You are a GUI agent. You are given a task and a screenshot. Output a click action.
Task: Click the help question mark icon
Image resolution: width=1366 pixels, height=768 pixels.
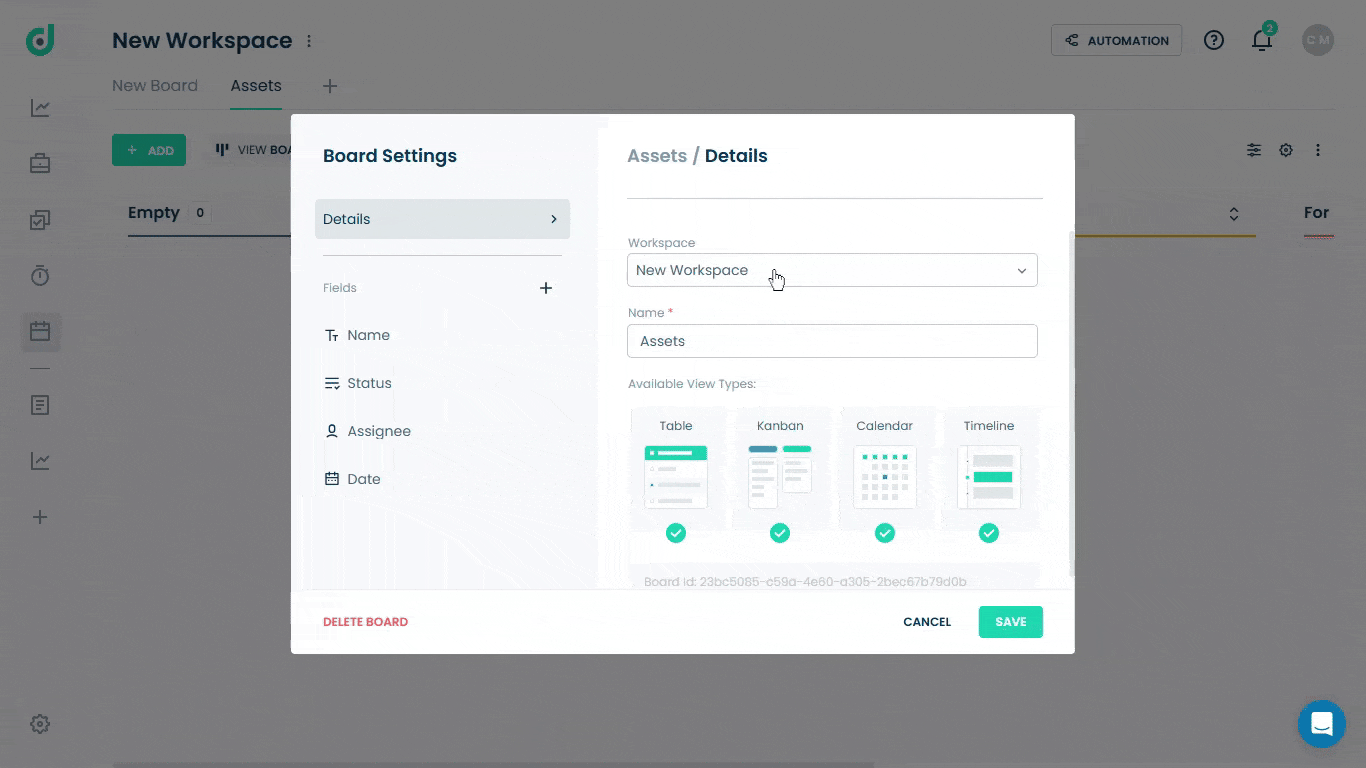coord(1214,40)
